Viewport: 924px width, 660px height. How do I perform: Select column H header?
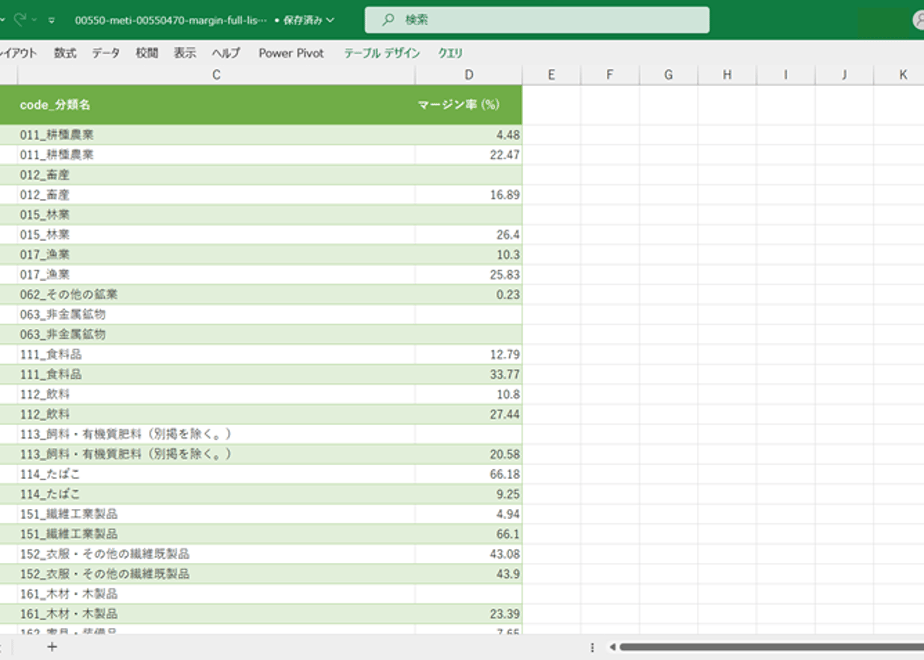click(727, 75)
